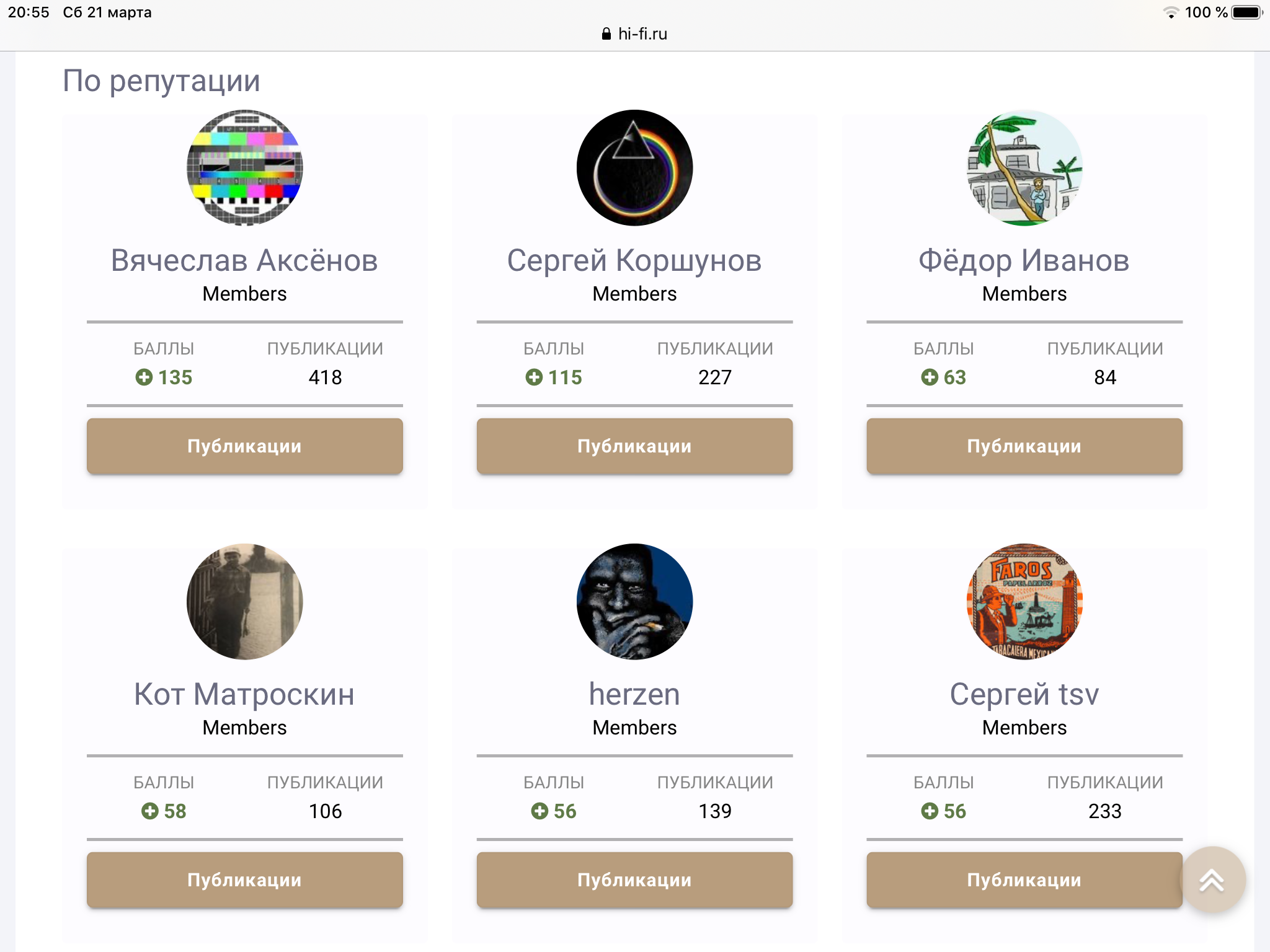Open Вячеслав Аксёнов's test-pattern avatar

point(245,168)
